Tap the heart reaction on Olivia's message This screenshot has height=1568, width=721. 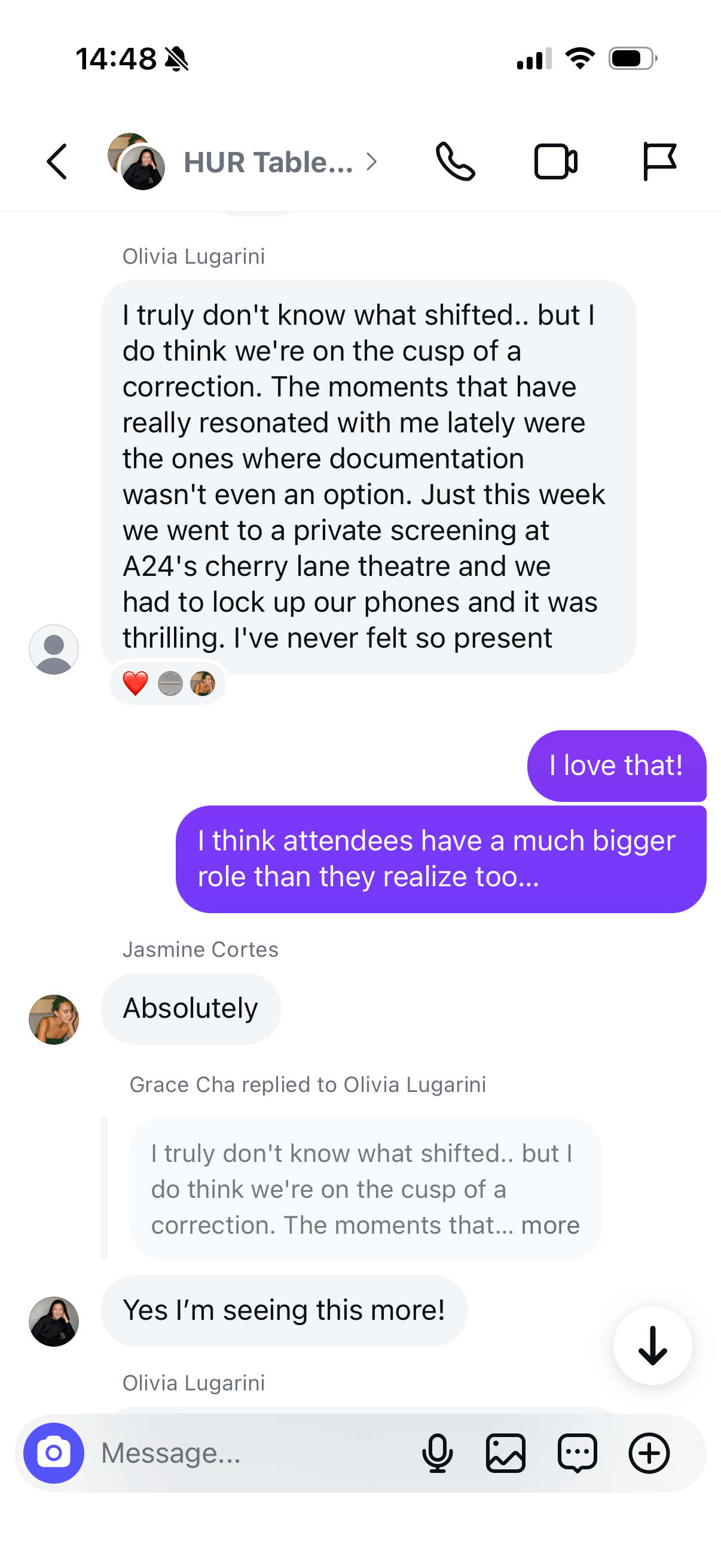pyautogui.click(x=135, y=684)
